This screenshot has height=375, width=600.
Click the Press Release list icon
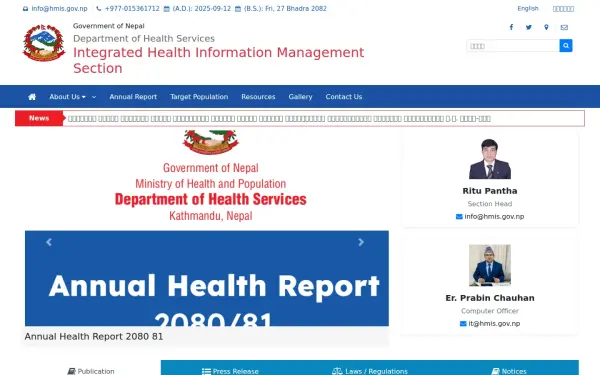point(206,371)
